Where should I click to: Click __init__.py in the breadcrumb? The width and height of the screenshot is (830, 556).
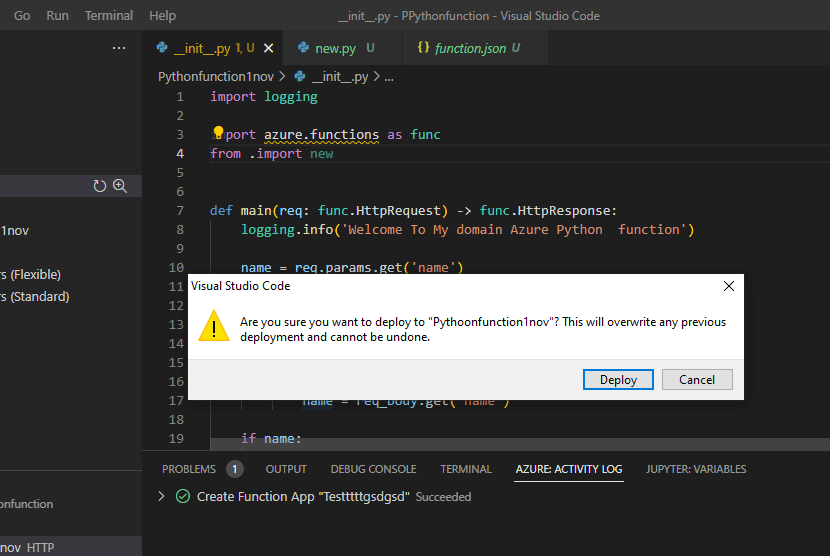pos(339,77)
